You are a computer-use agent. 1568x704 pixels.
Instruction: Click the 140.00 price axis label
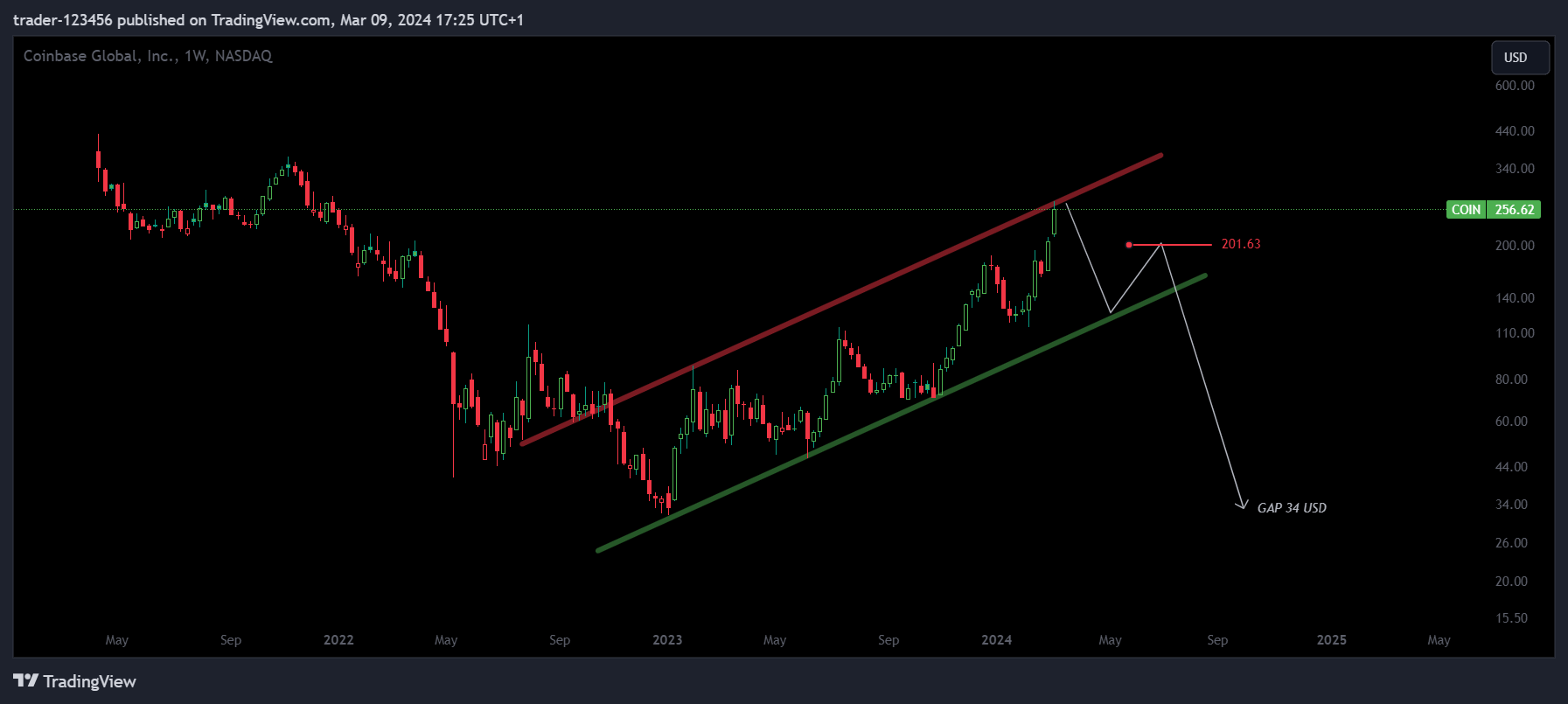[1515, 298]
